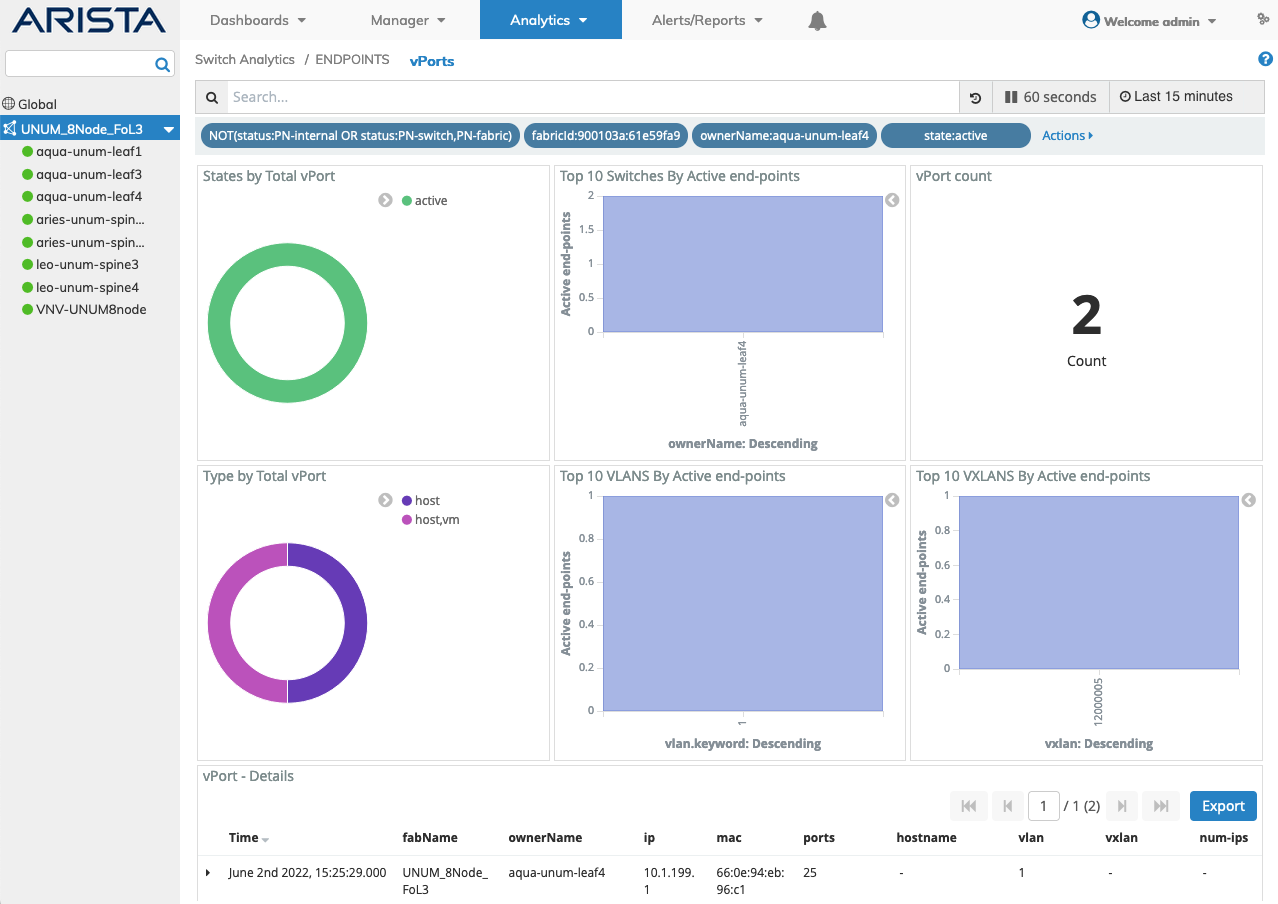Sort table by Time column
1278x904 pixels.
(249, 838)
